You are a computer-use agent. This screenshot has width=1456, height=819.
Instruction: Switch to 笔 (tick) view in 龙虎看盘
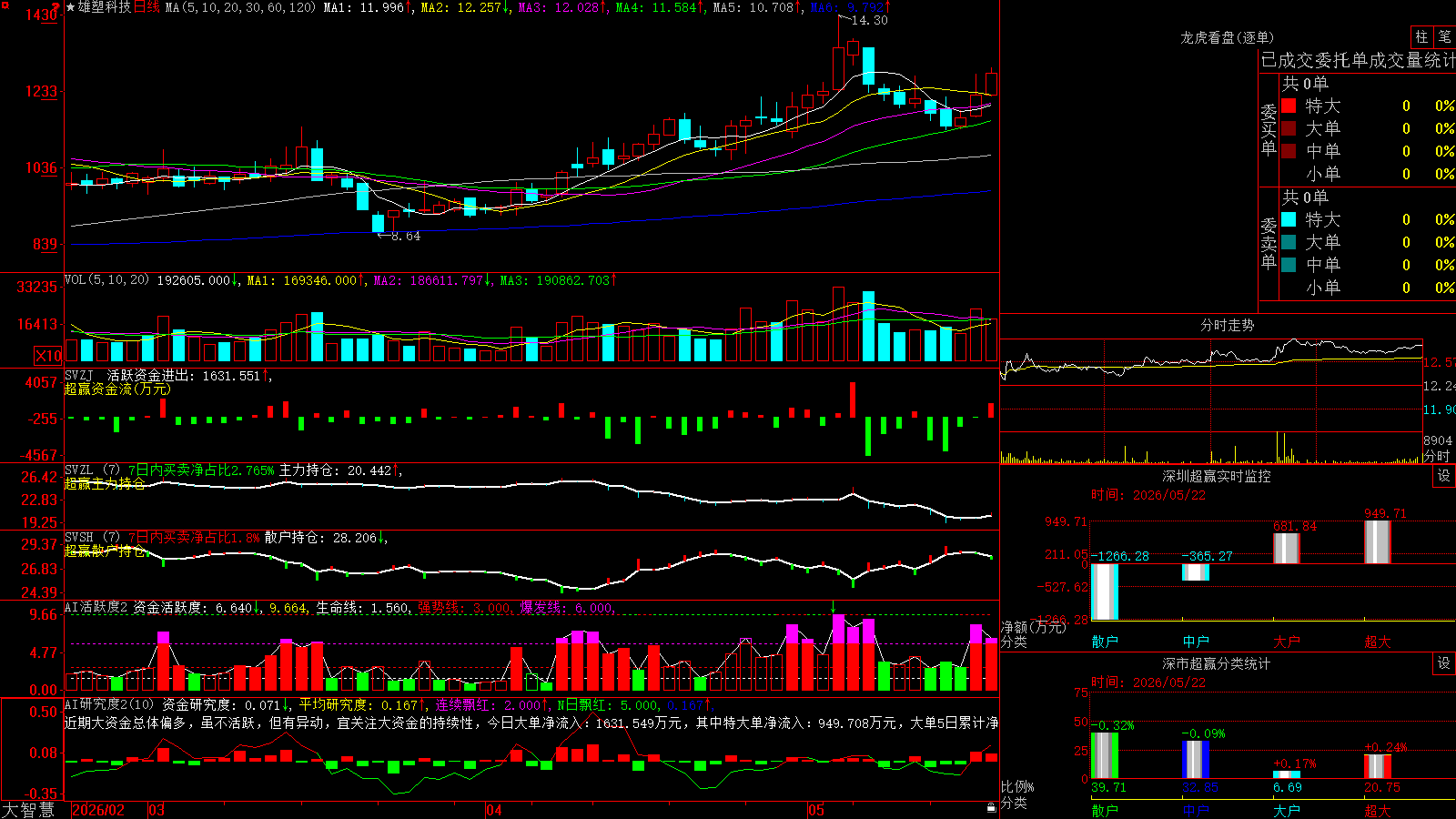1444,37
